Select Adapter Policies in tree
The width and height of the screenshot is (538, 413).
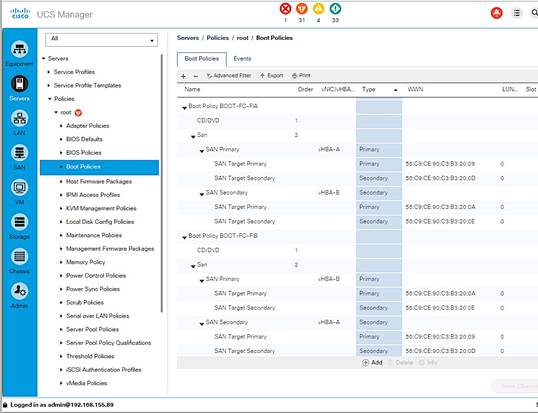coord(87,126)
